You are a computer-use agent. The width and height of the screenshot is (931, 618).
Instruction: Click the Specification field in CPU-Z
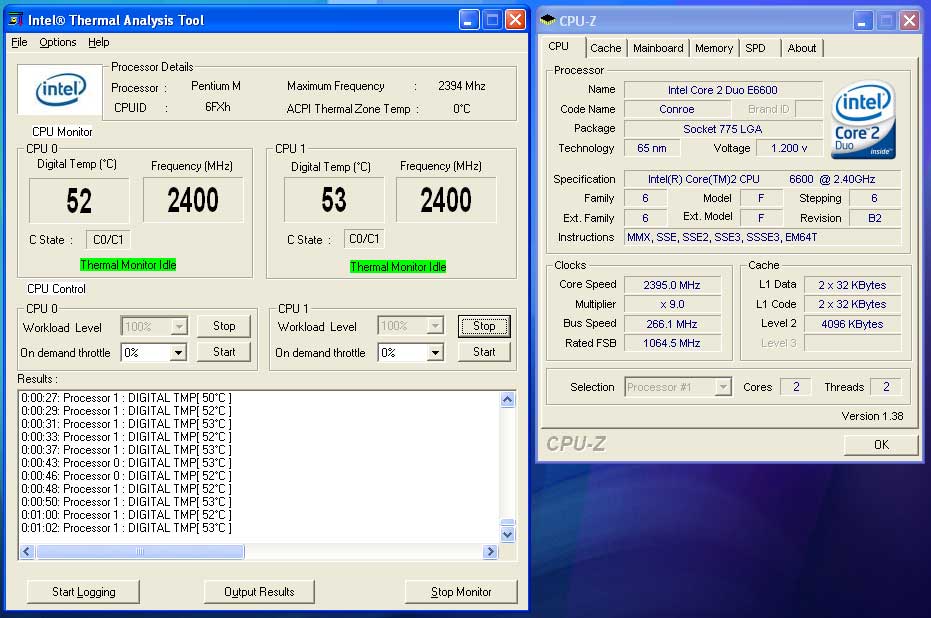point(762,179)
